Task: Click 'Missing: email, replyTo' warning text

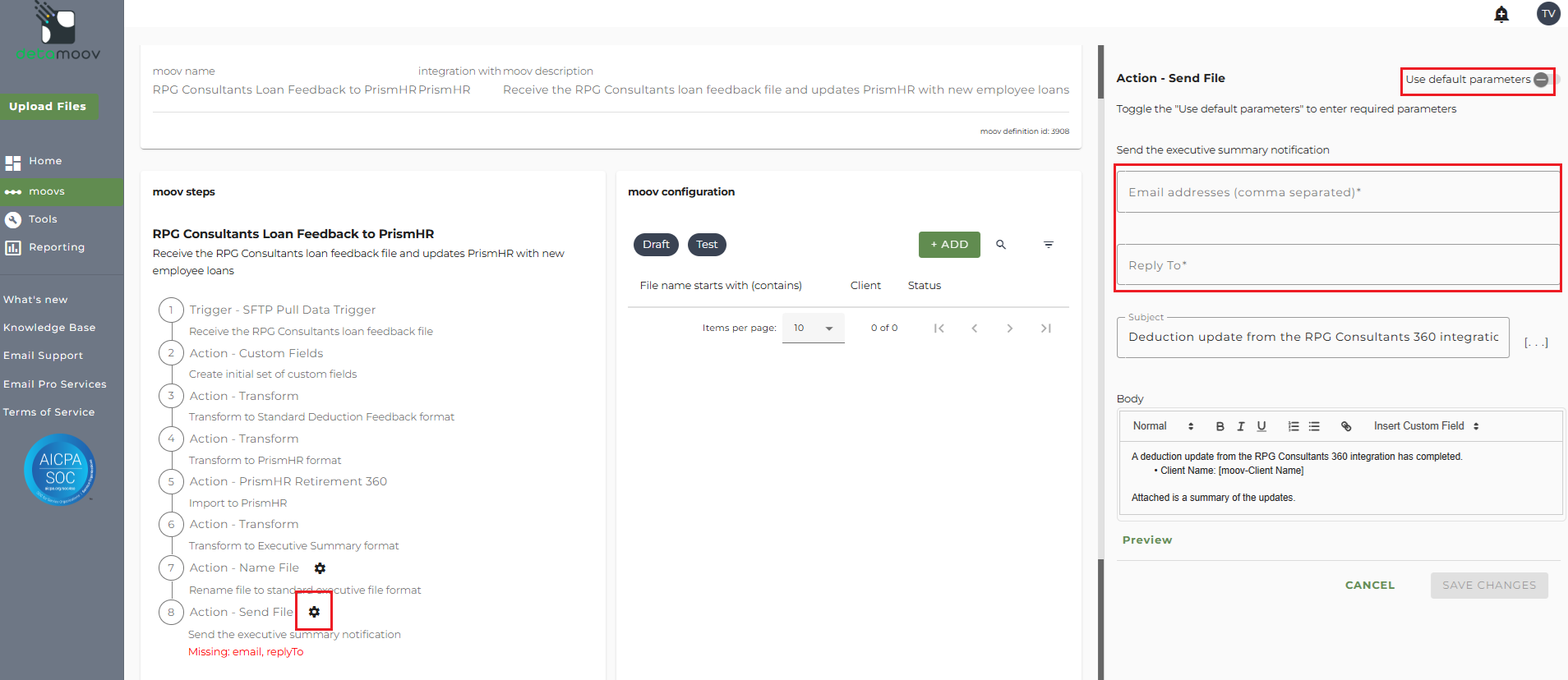Action: [246, 652]
